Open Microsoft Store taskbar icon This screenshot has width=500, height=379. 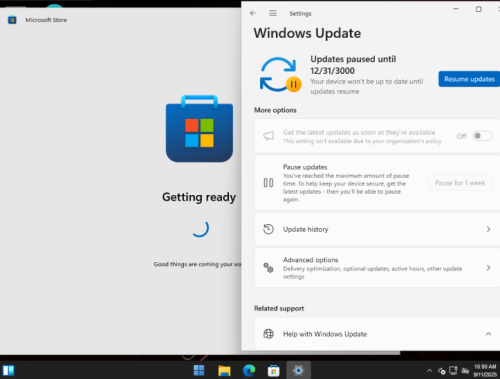[x=273, y=370]
